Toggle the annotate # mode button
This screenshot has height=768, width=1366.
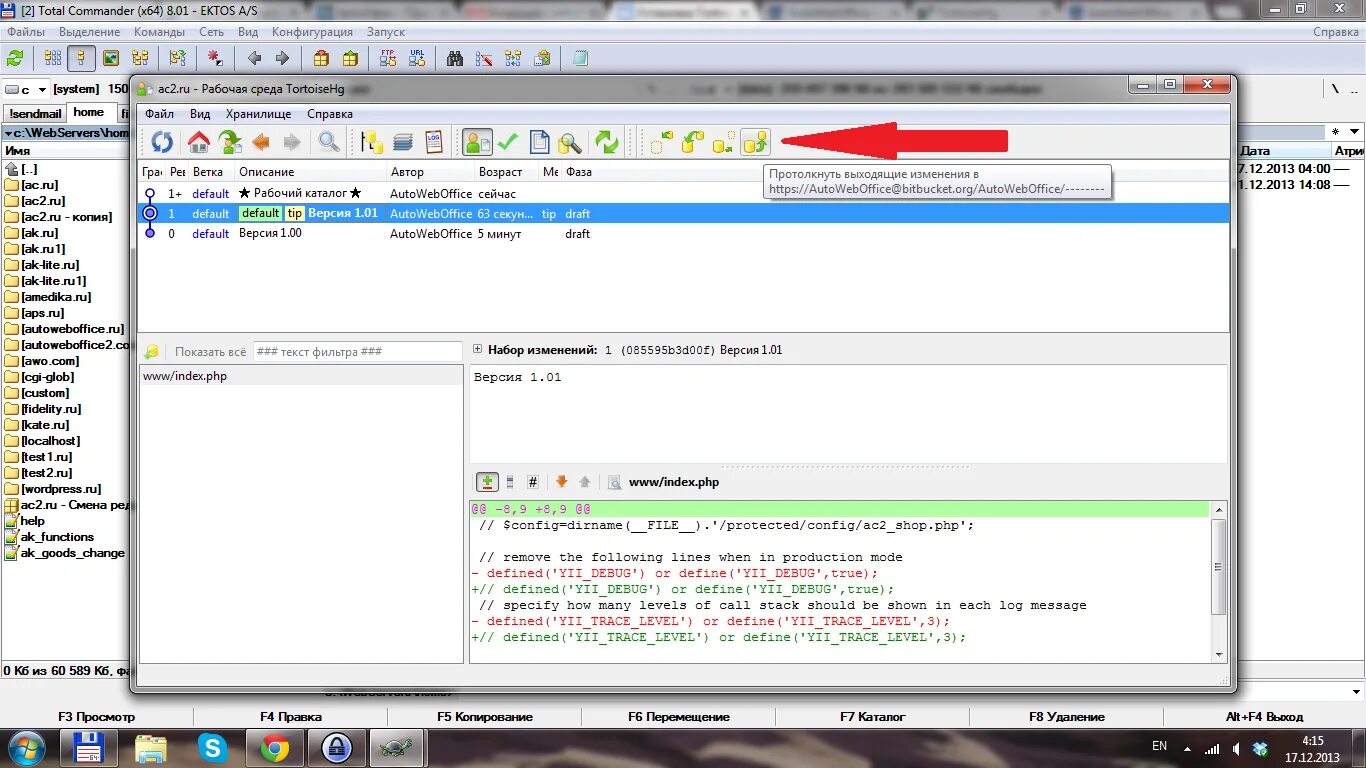coord(533,482)
